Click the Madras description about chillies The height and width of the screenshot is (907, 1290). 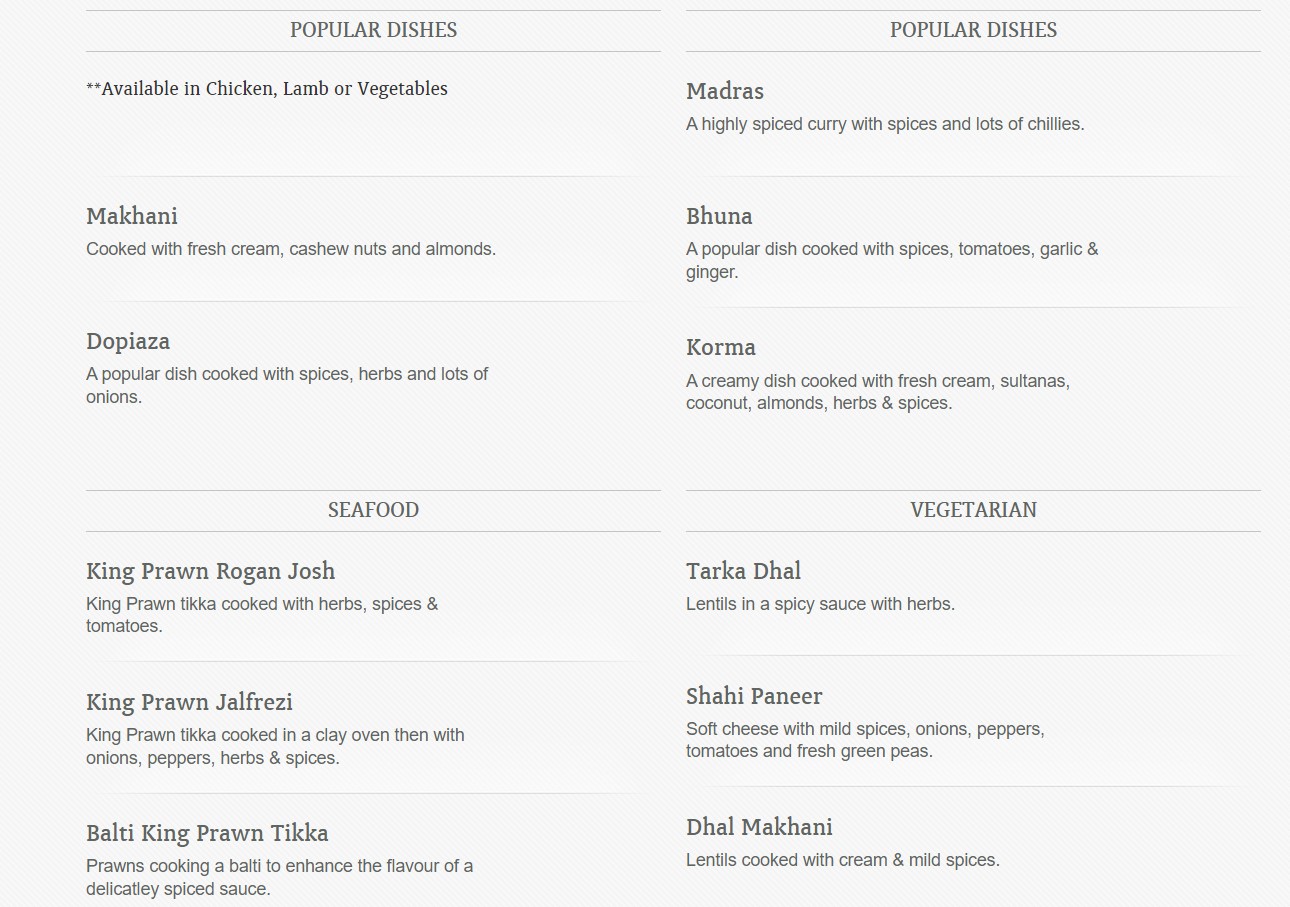[x=885, y=124]
